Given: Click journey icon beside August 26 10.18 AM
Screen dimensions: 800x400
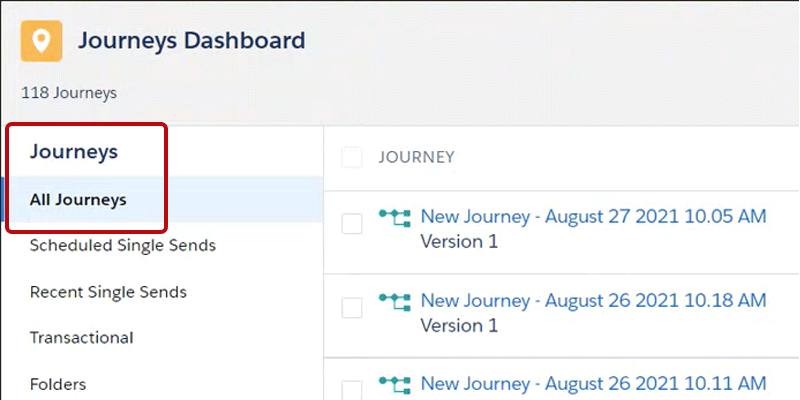Looking at the screenshot, I should click(395, 300).
